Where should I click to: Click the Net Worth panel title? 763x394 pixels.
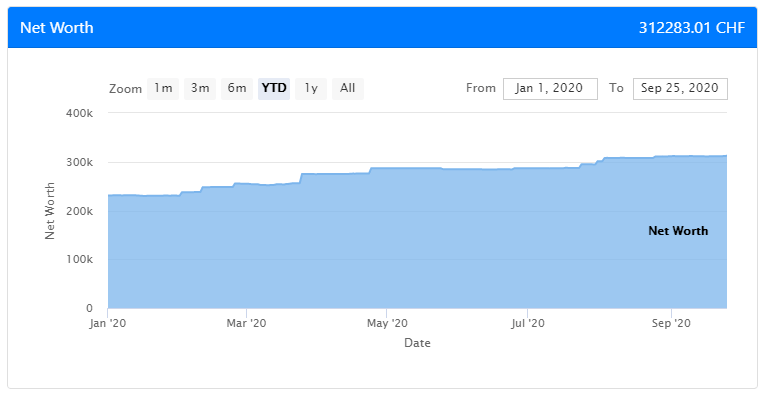(x=57, y=28)
